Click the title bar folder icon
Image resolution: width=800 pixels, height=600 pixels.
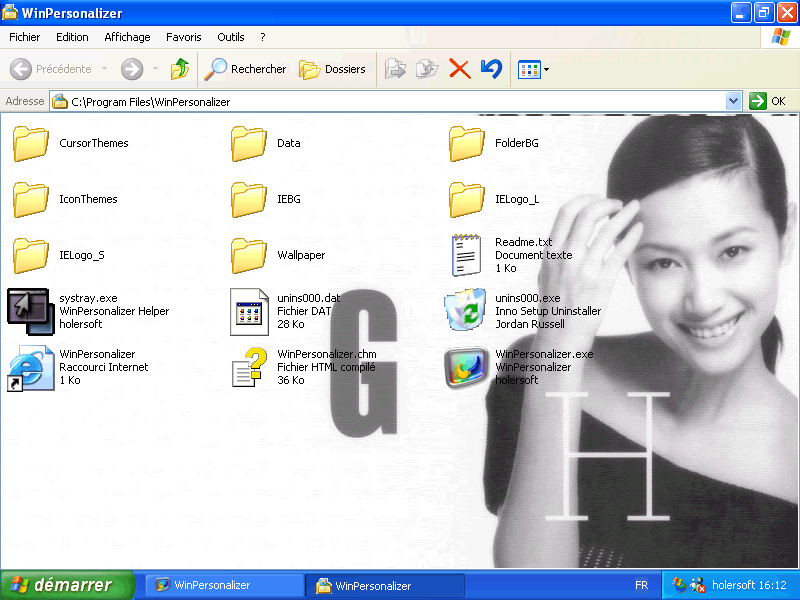[x=10, y=12]
